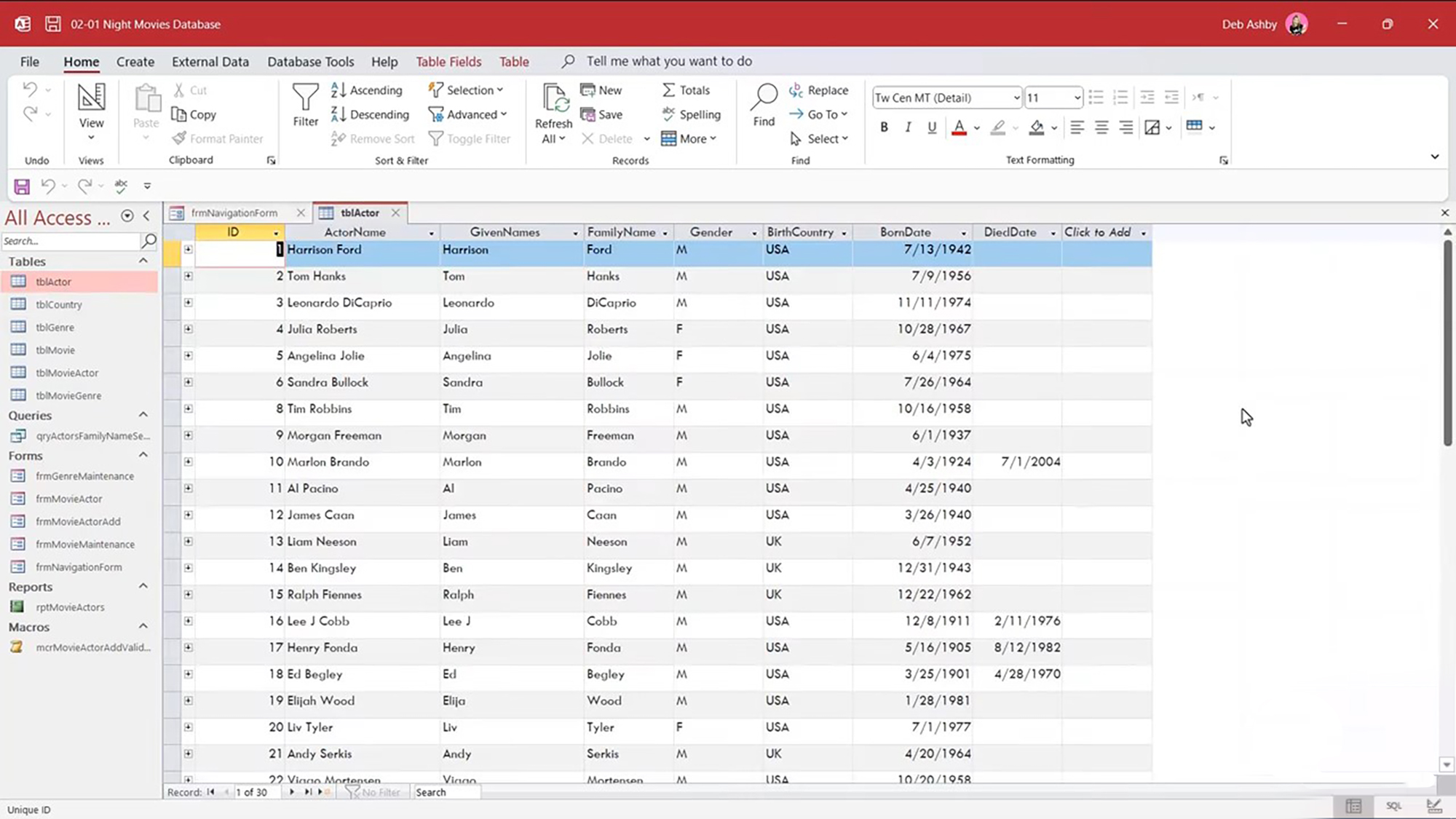Open the Database Tools ribbon tab
The image size is (1456, 819).
(310, 62)
